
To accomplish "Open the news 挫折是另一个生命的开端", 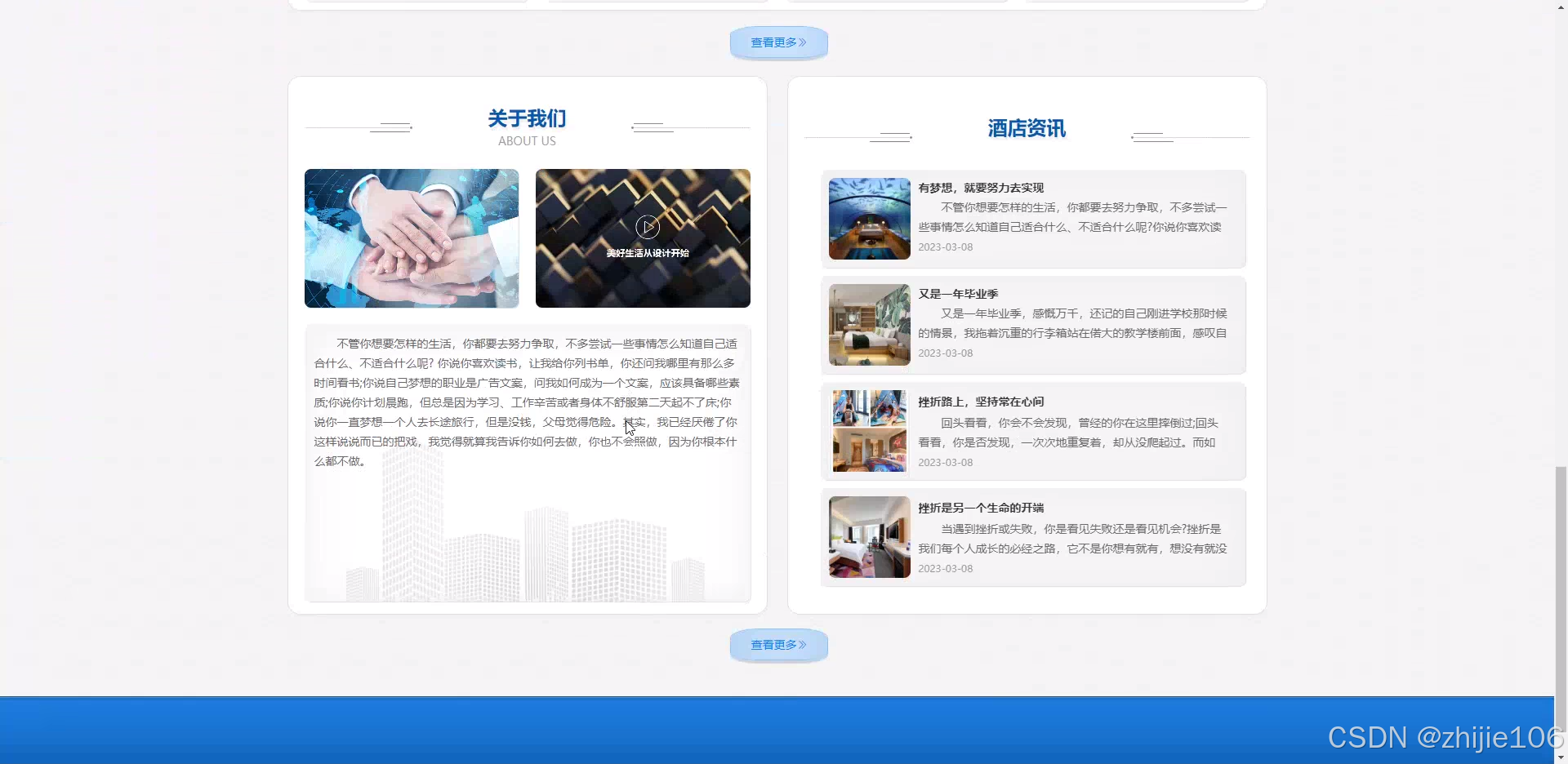I will tap(980, 507).
